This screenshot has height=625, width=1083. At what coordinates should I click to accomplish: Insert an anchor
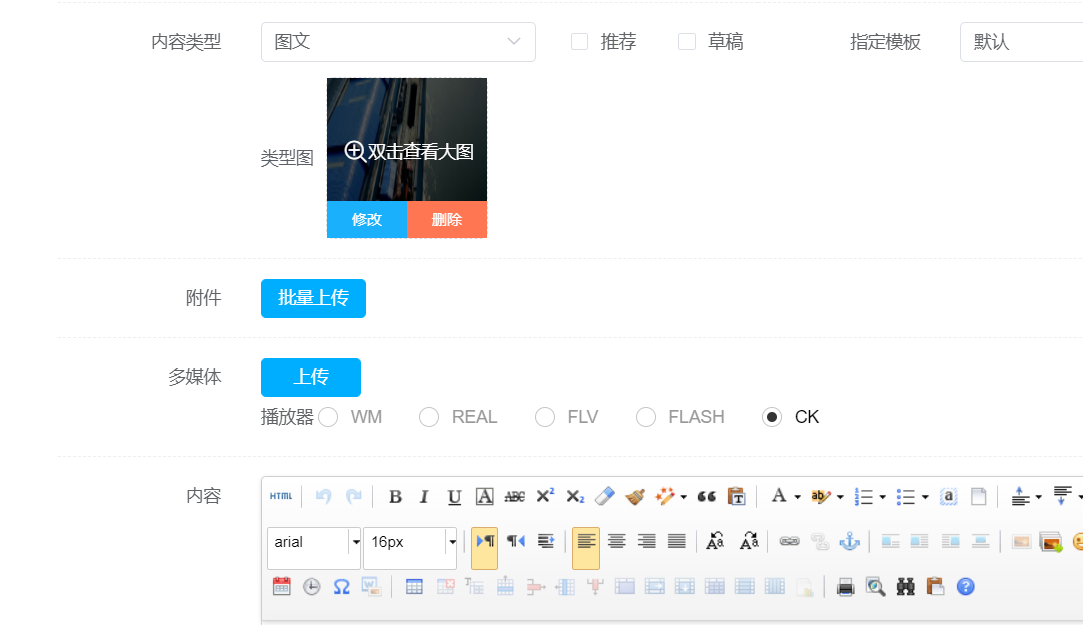(850, 541)
